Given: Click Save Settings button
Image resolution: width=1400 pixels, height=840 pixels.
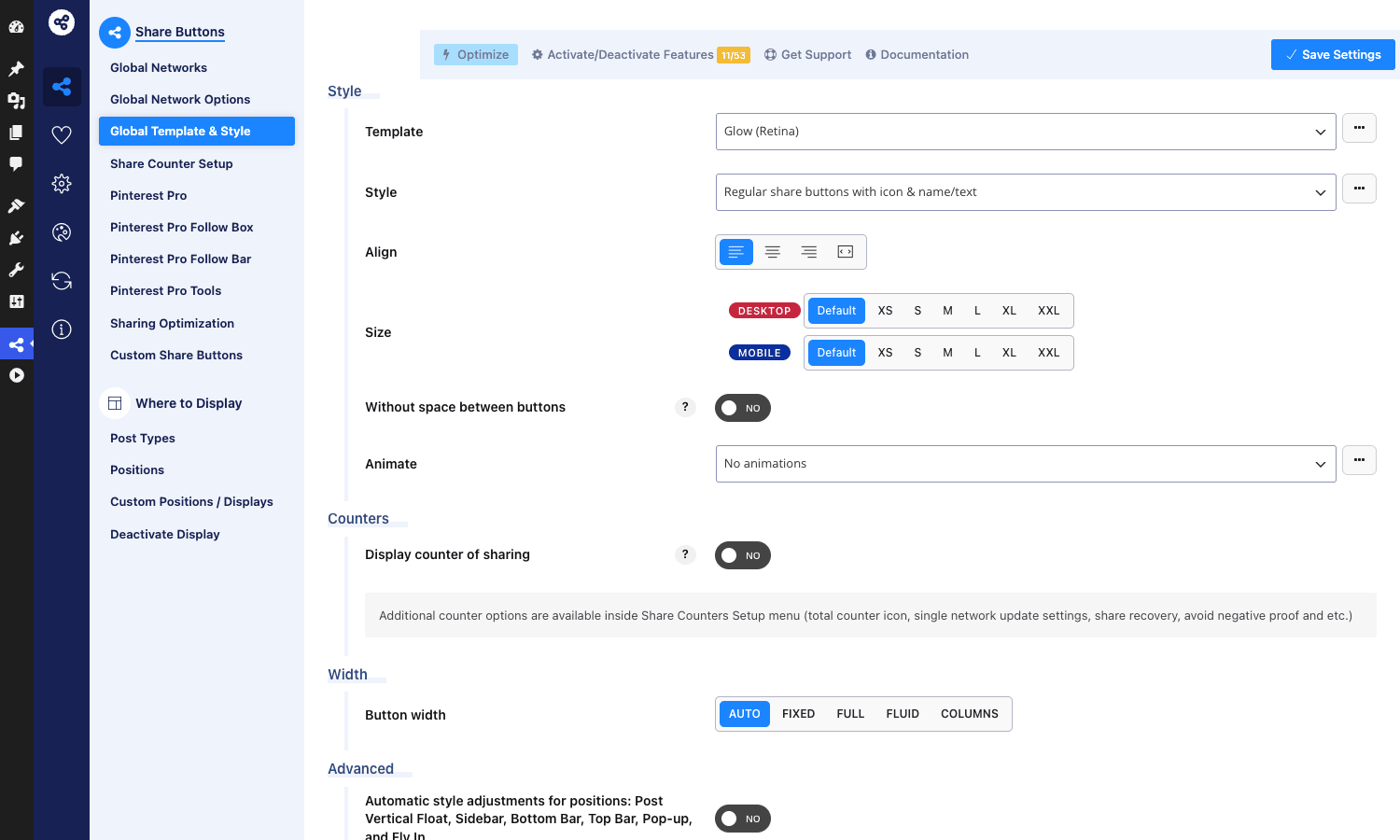Looking at the screenshot, I should point(1333,54).
